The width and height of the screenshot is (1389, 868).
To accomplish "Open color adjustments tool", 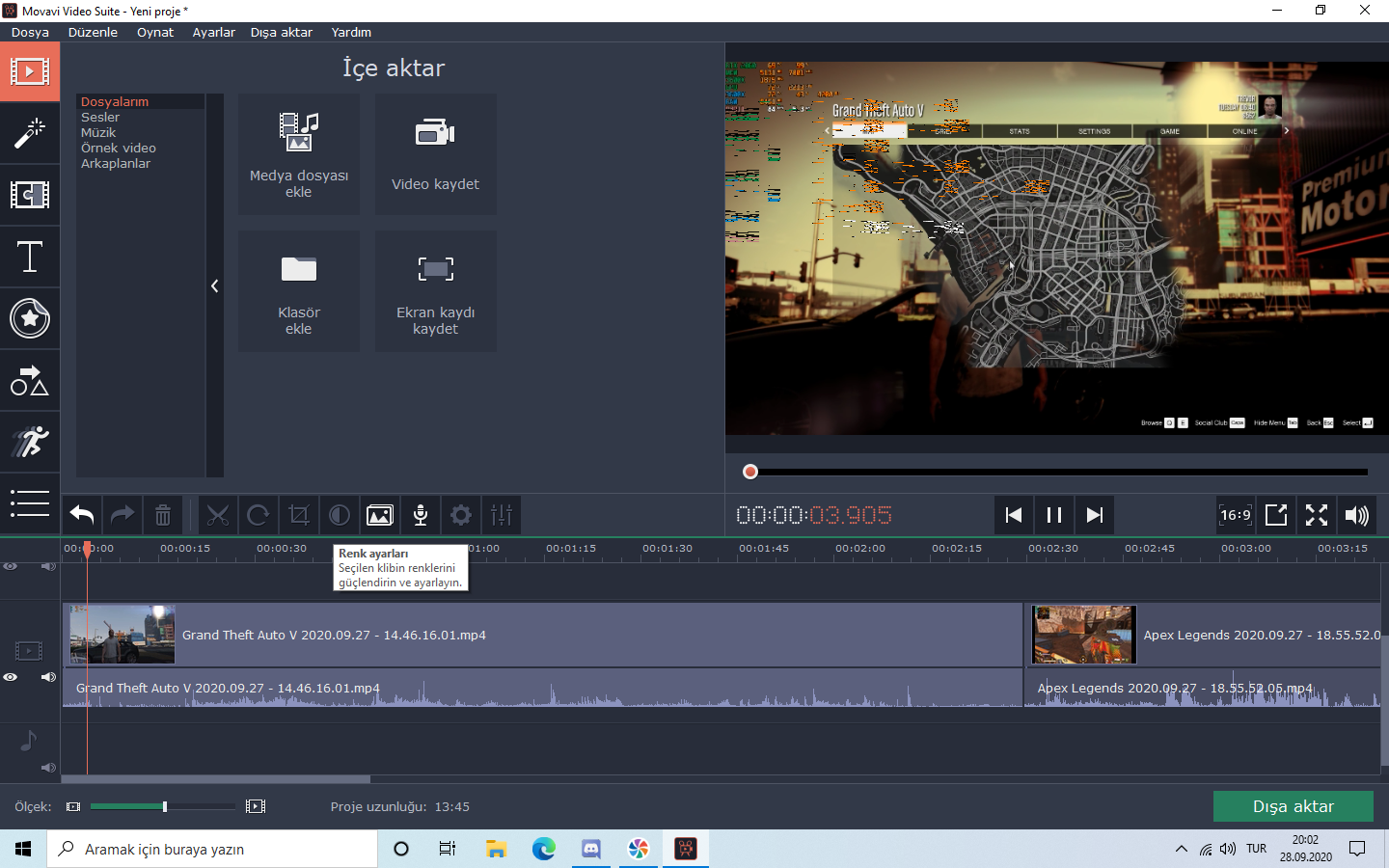I will pos(340,515).
